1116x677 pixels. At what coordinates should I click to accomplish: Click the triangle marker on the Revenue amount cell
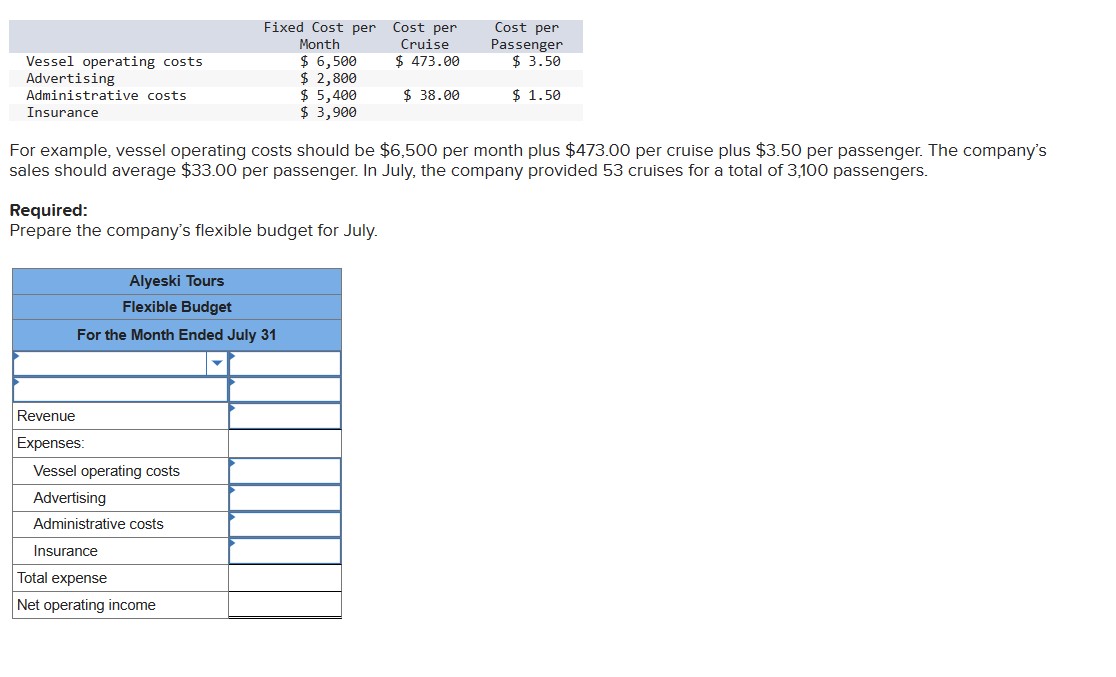click(231, 409)
